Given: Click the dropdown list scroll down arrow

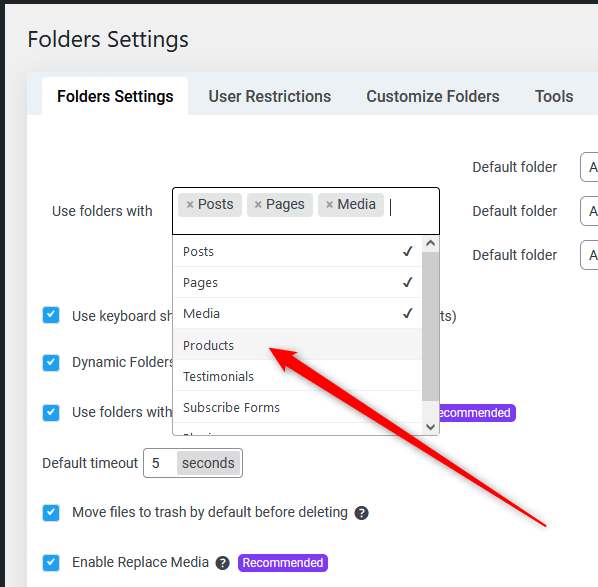Looking at the screenshot, I should click(431, 427).
